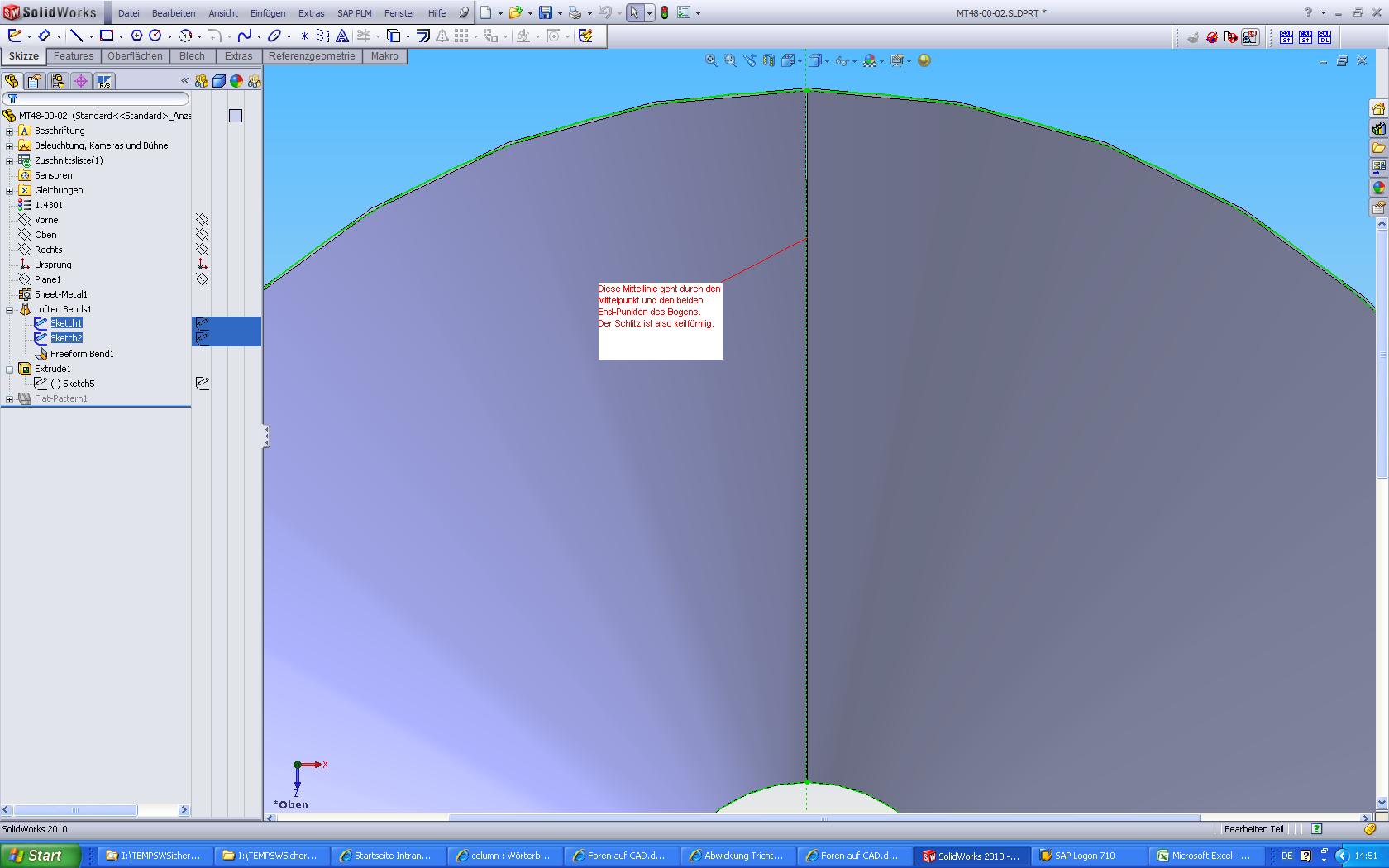Click the feature tree filter field
This screenshot has width=1389, height=868.
[99, 98]
